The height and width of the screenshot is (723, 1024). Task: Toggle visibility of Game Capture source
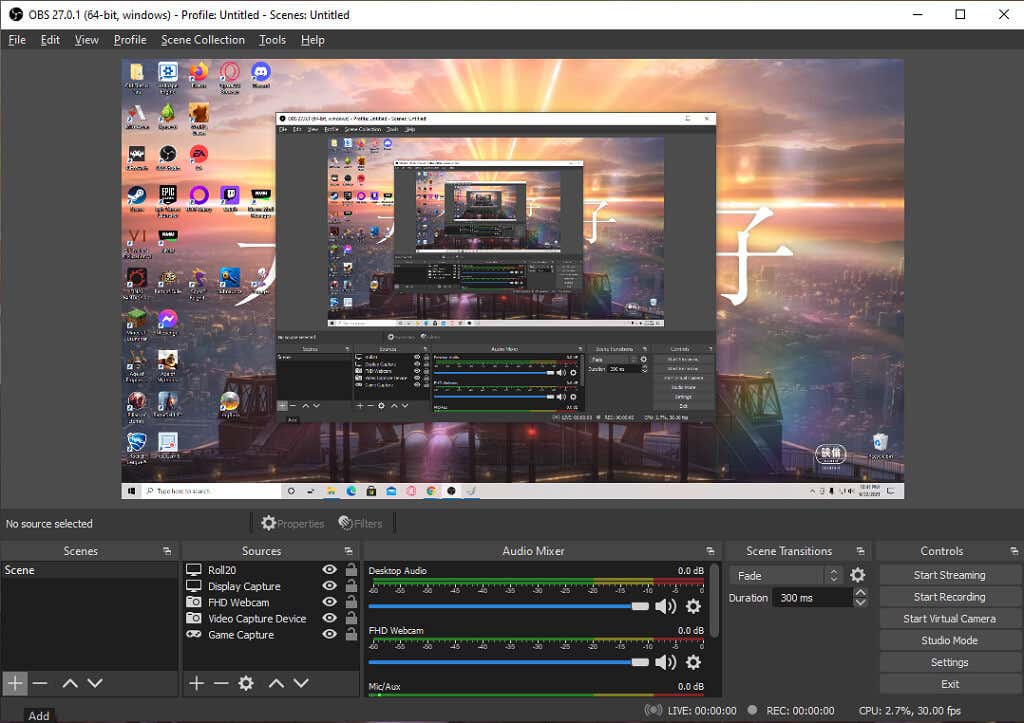[x=329, y=634]
